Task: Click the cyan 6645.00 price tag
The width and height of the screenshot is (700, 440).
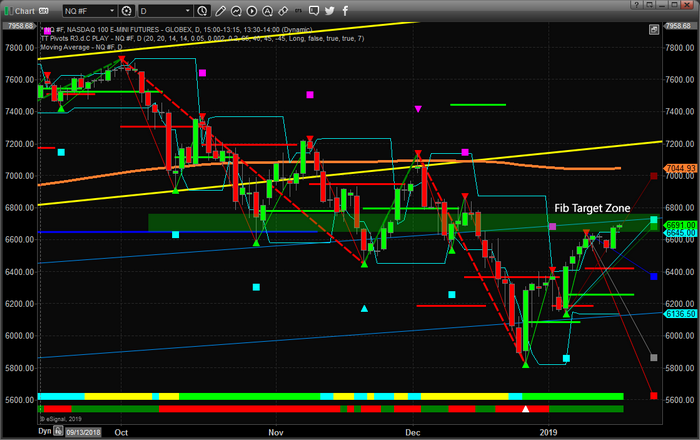Action: pos(680,233)
